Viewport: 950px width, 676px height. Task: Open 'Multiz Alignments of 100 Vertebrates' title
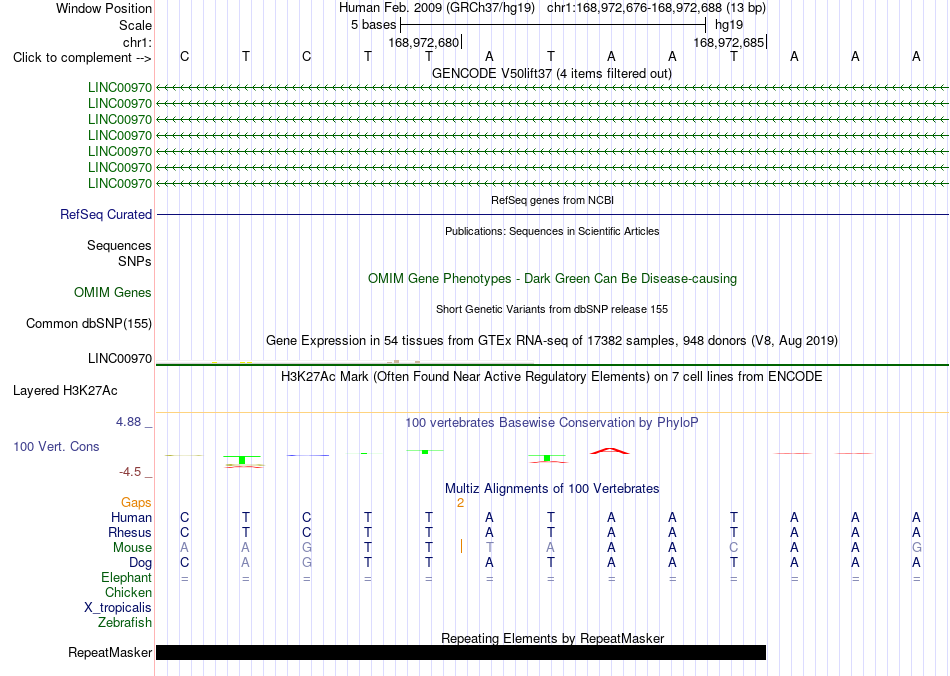tap(552, 489)
